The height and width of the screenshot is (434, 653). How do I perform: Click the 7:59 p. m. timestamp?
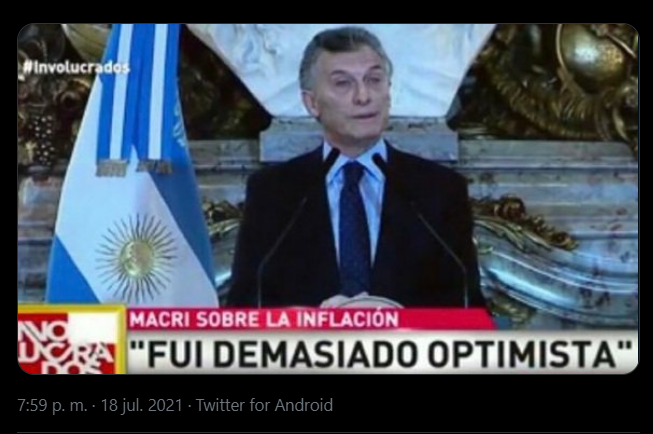pos(52,405)
